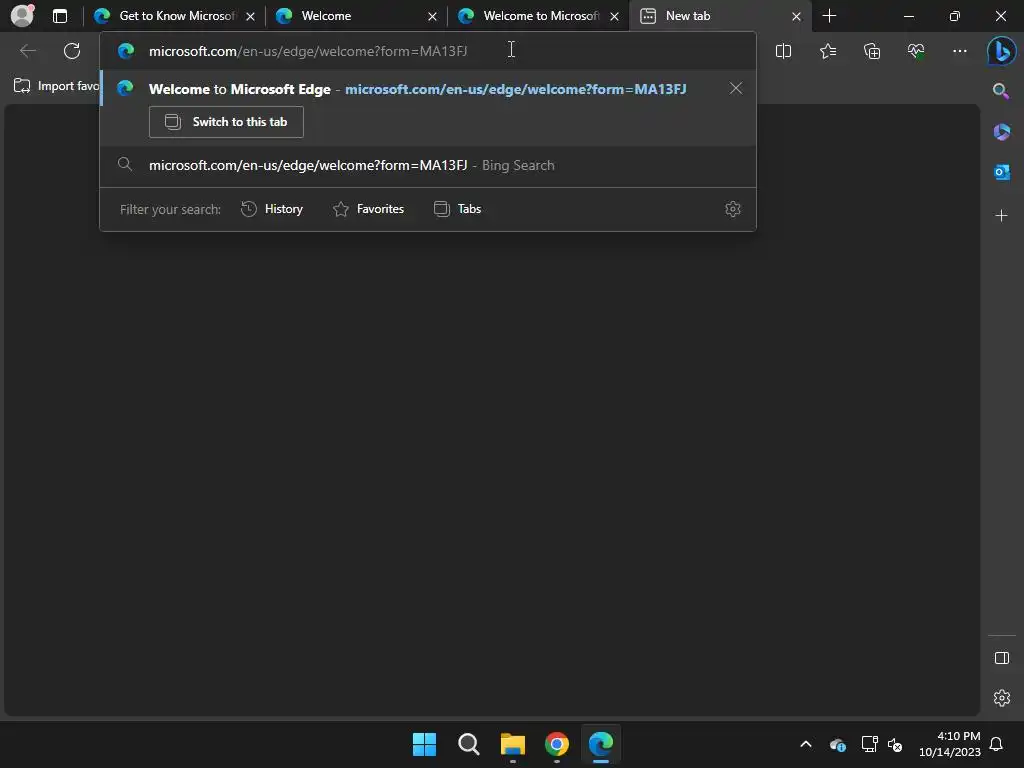
Task: Refresh the page
Action: [x=72, y=51]
